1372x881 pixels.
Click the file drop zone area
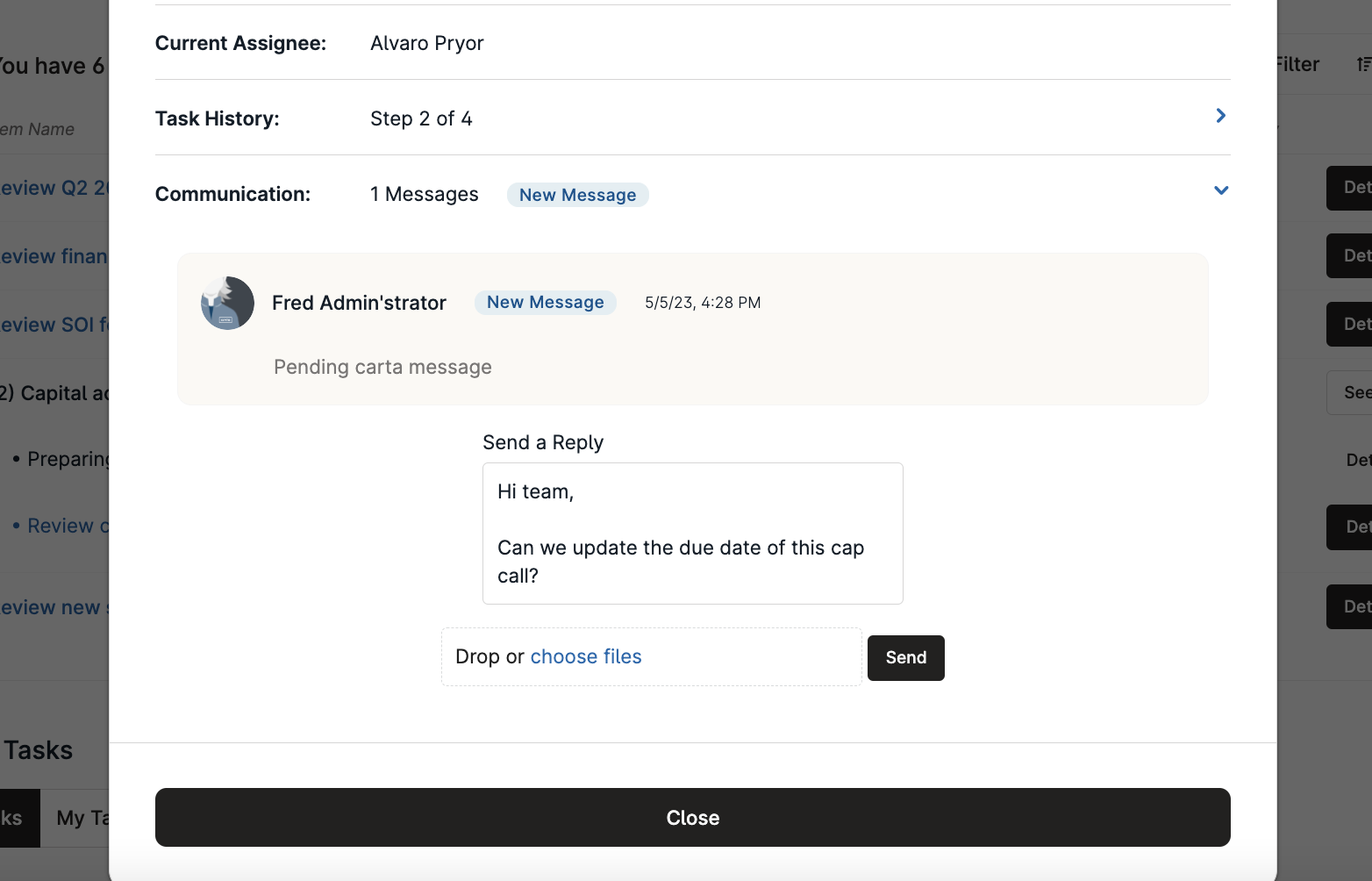pyautogui.click(x=491, y=655)
